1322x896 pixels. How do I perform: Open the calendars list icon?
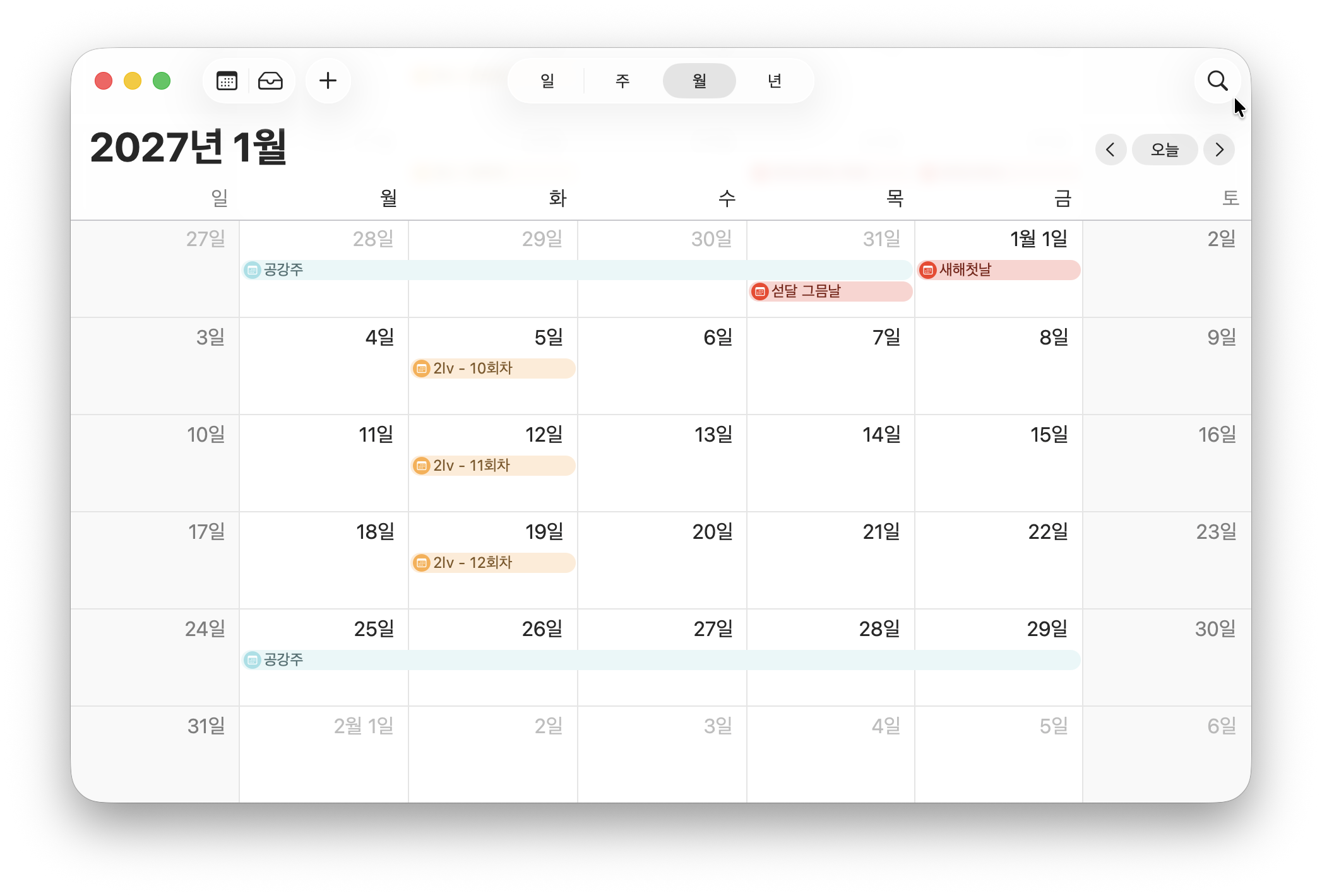tap(227, 81)
